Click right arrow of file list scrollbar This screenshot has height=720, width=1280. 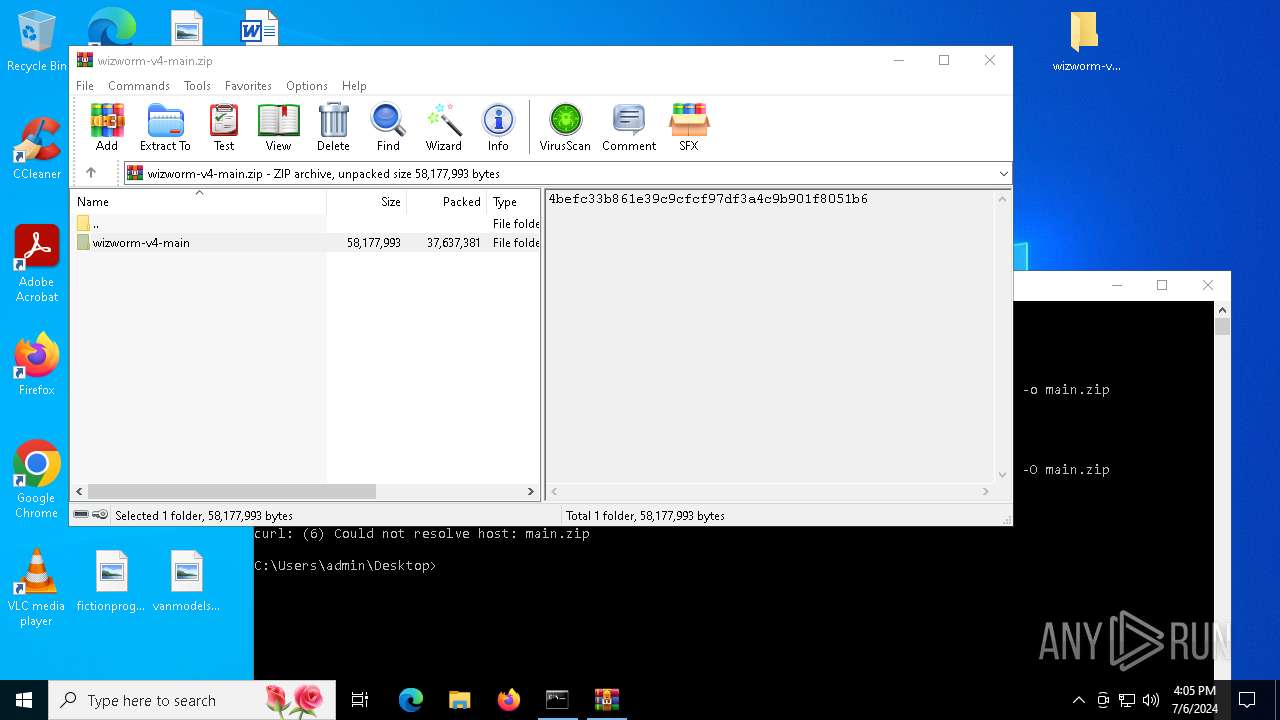pos(531,491)
